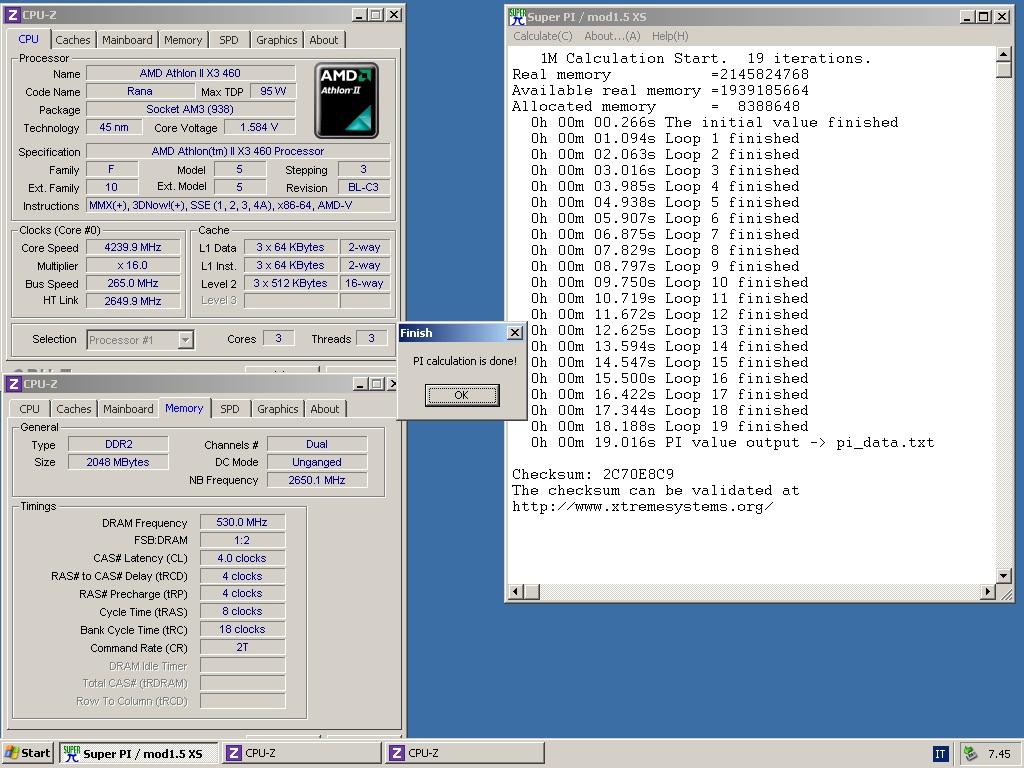This screenshot has width=1024, height=768.
Task: Activate the second CPU-Z taskbar button
Action: [x=466, y=753]
